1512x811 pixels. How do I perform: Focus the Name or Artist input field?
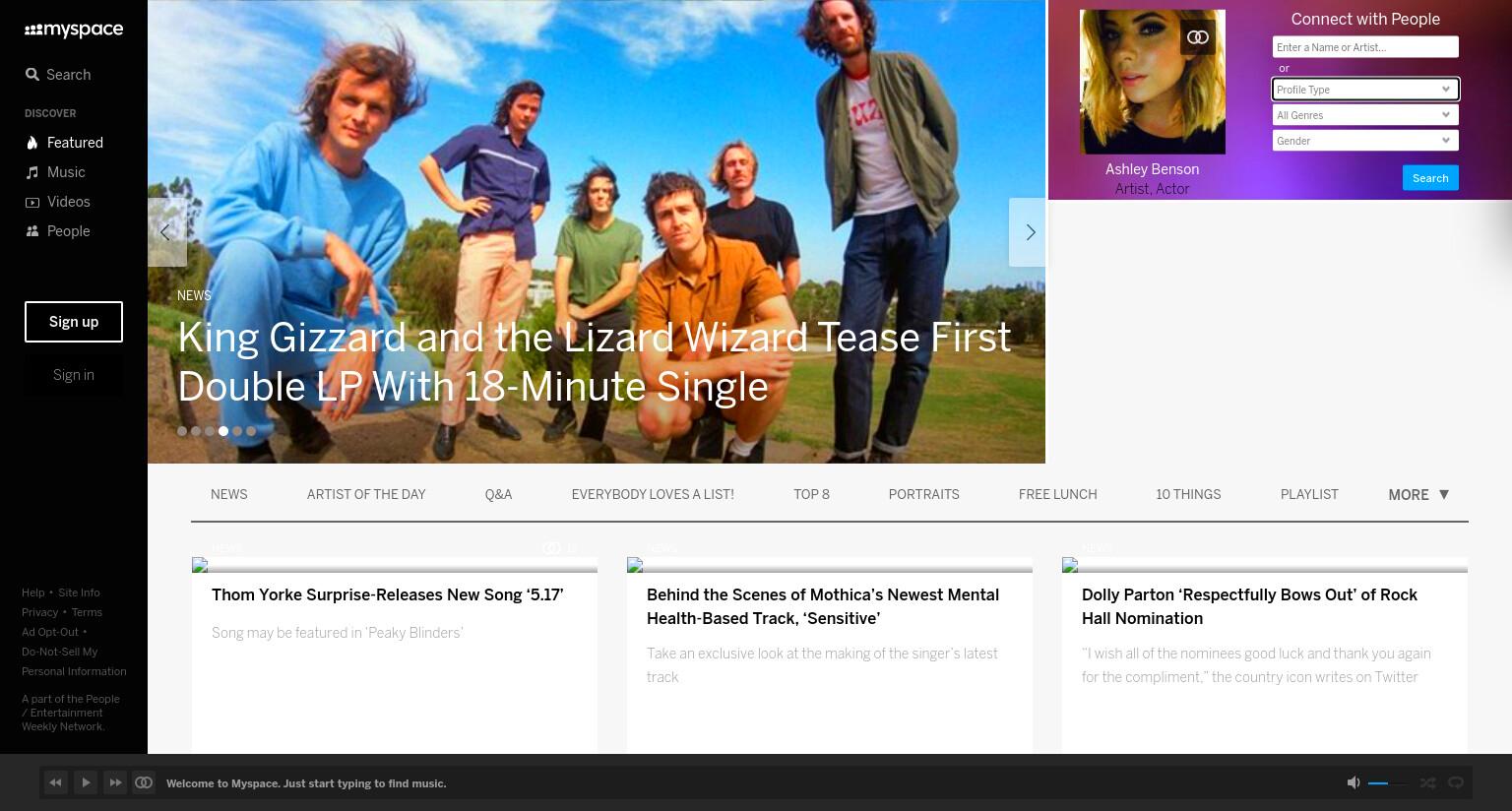click(1365, 47)
